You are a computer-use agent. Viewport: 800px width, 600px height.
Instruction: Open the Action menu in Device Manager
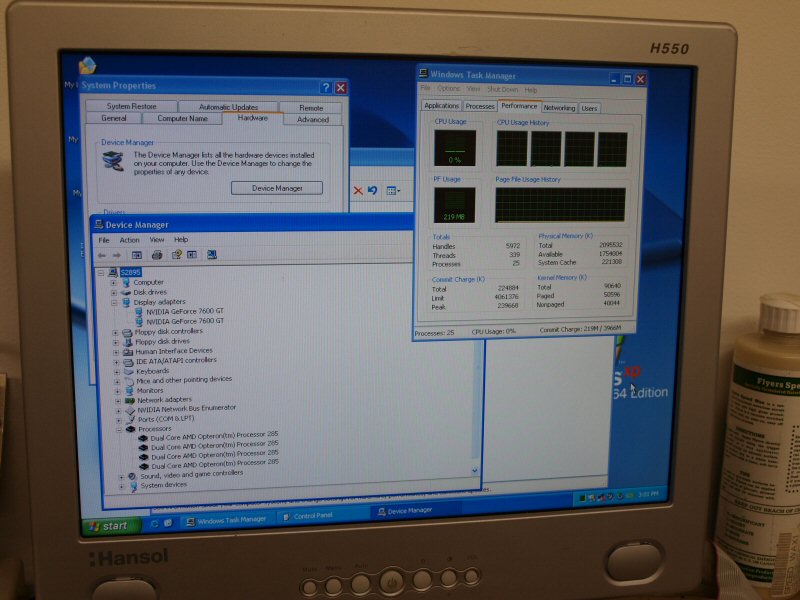129,240
